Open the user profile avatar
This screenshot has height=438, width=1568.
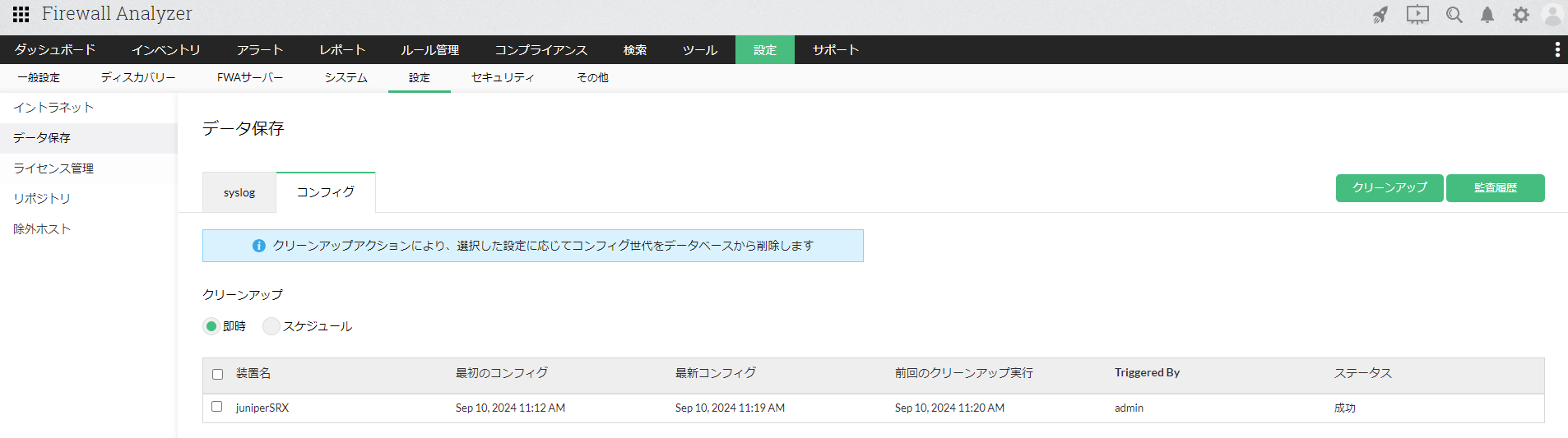1552,15
